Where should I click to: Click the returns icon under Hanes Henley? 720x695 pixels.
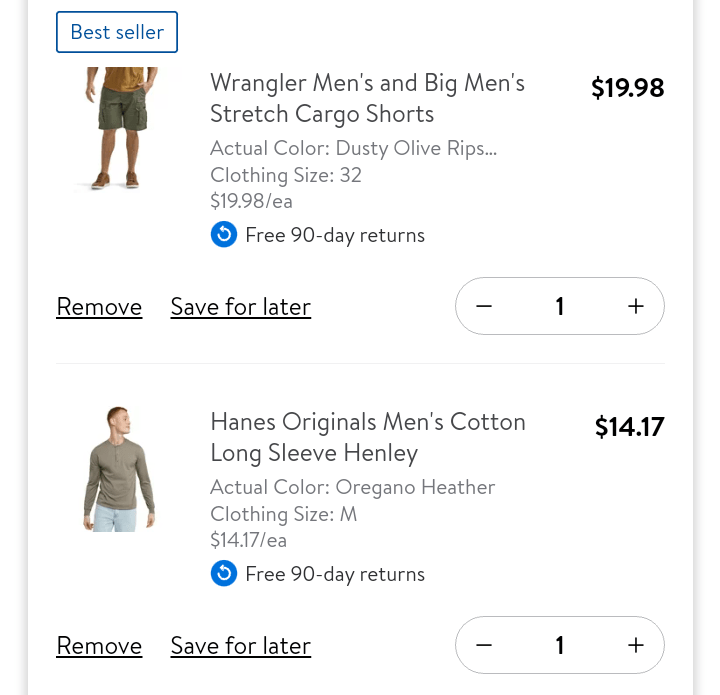224,574
